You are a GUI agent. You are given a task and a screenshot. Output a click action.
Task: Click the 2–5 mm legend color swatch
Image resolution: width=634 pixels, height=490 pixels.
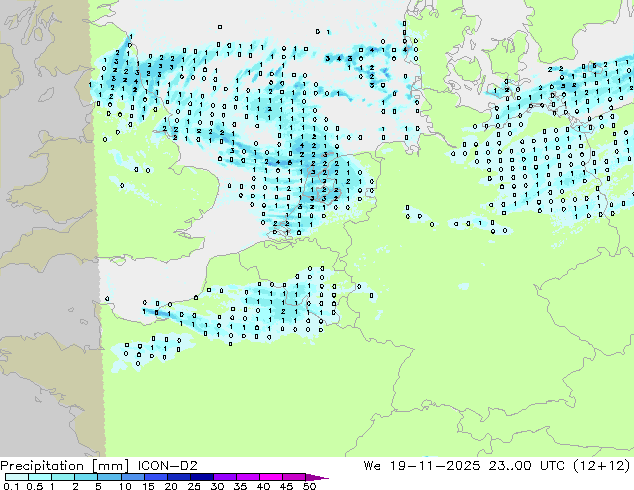86,477
